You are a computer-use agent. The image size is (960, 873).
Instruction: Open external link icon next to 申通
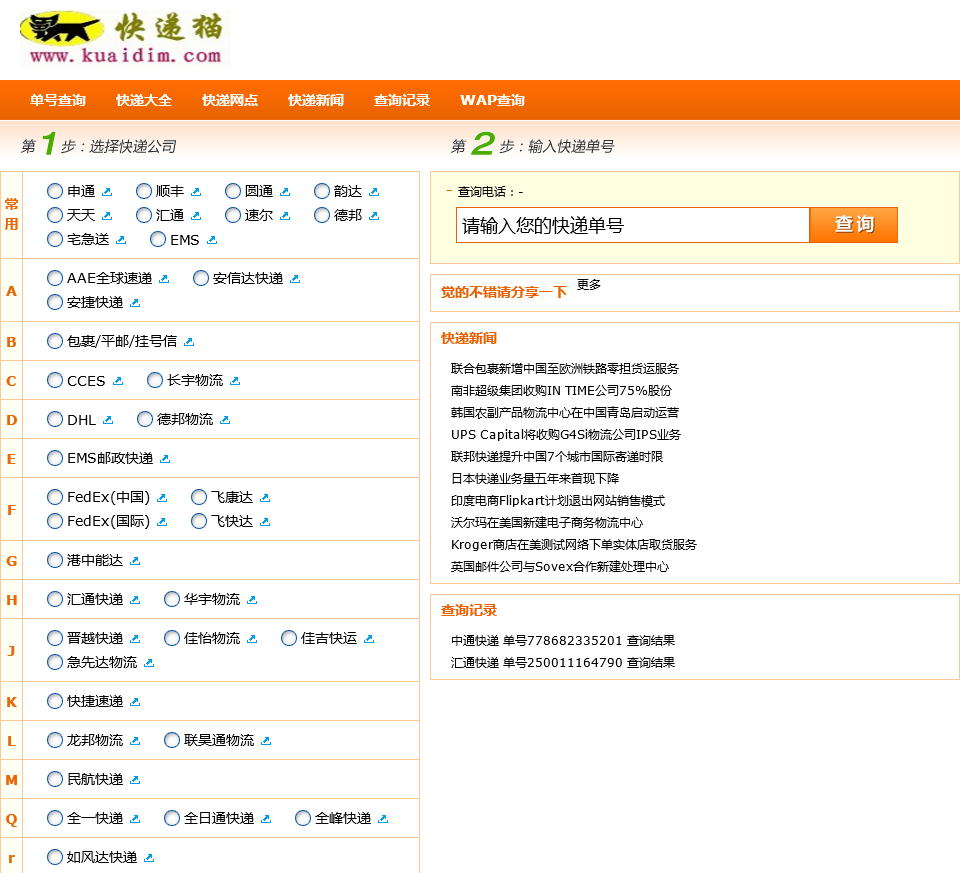107,192
